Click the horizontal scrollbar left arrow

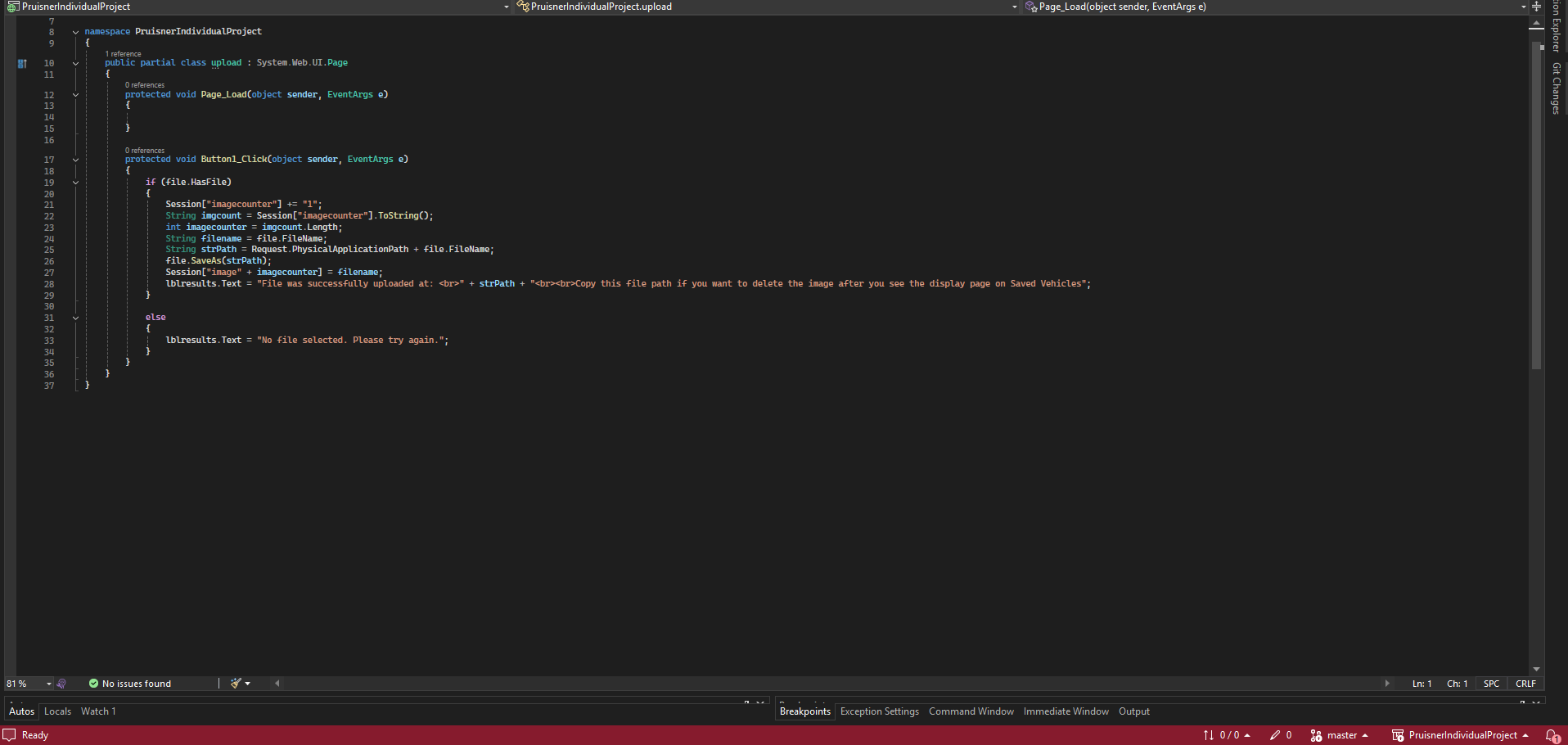click(277, 684)
